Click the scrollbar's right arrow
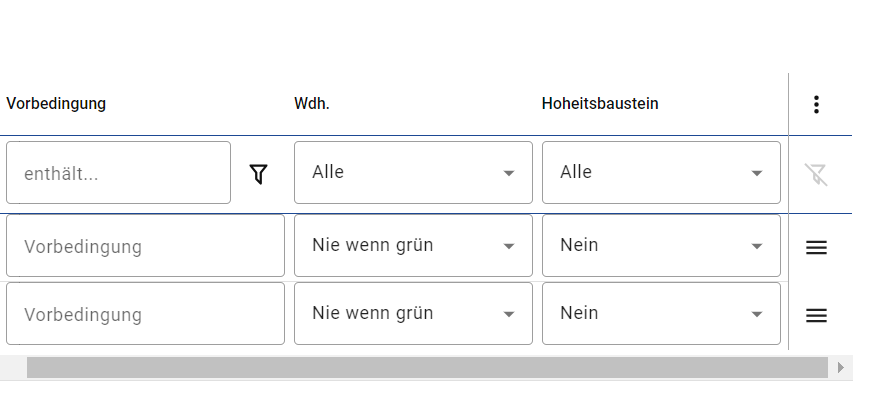This screenshot has height=403, width=879. 840,367
